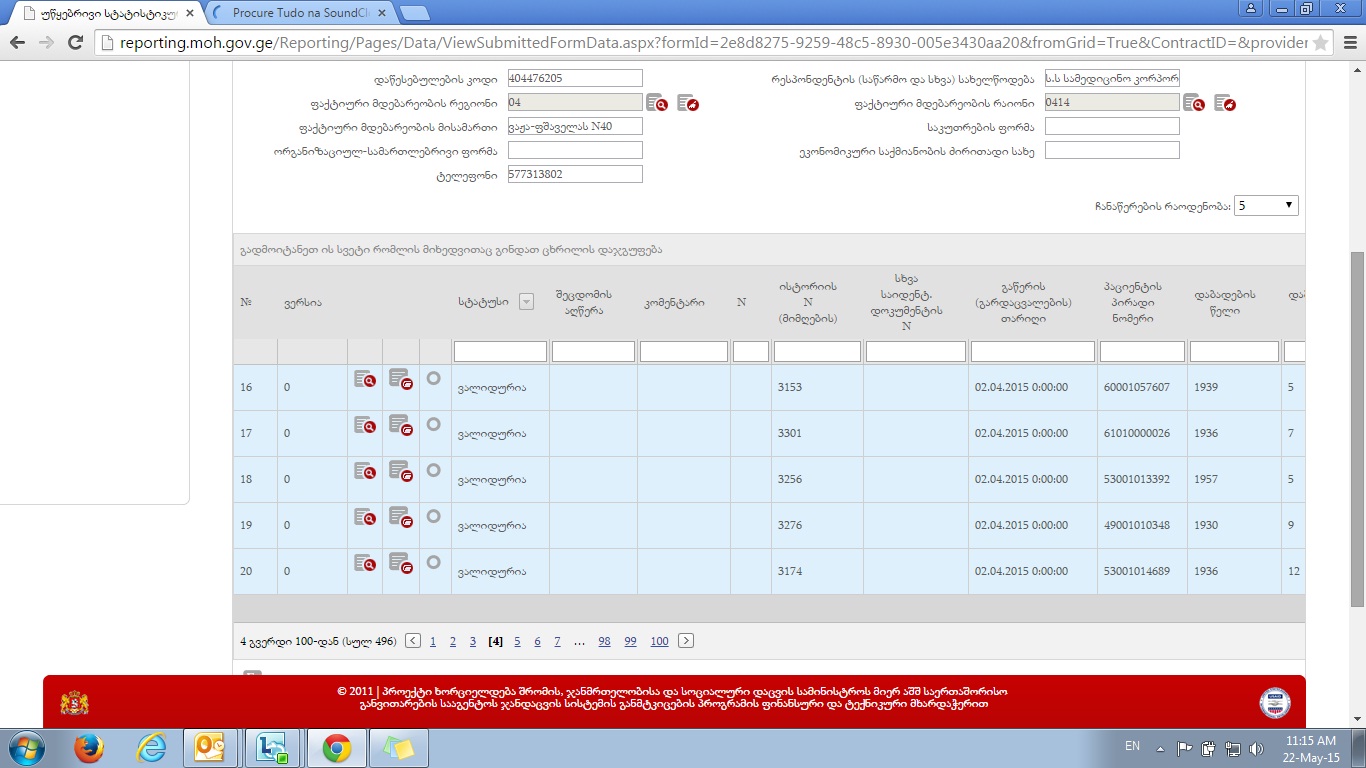Click the clear icon beside district code 0414
Screen dimensions: 1366x768
point(1225,102)
